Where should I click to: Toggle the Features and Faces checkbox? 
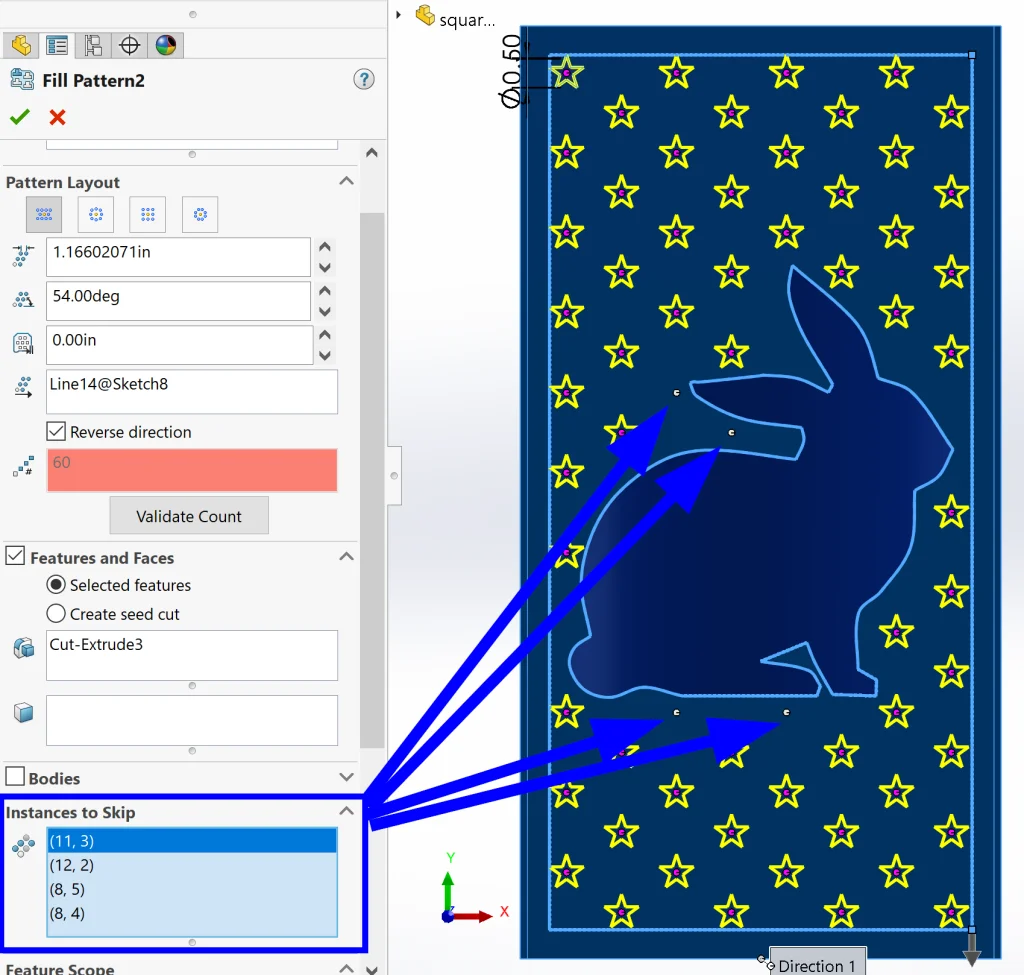(x=15, y=556)
